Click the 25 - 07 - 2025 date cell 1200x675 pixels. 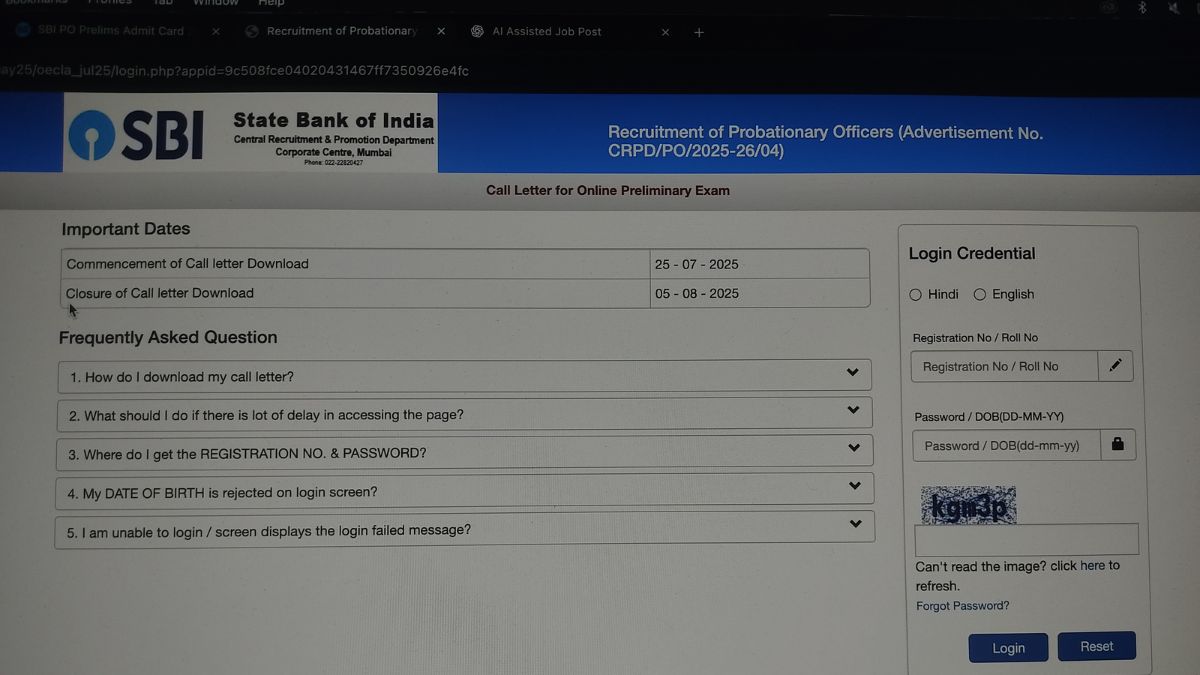[x=759, y=264]
